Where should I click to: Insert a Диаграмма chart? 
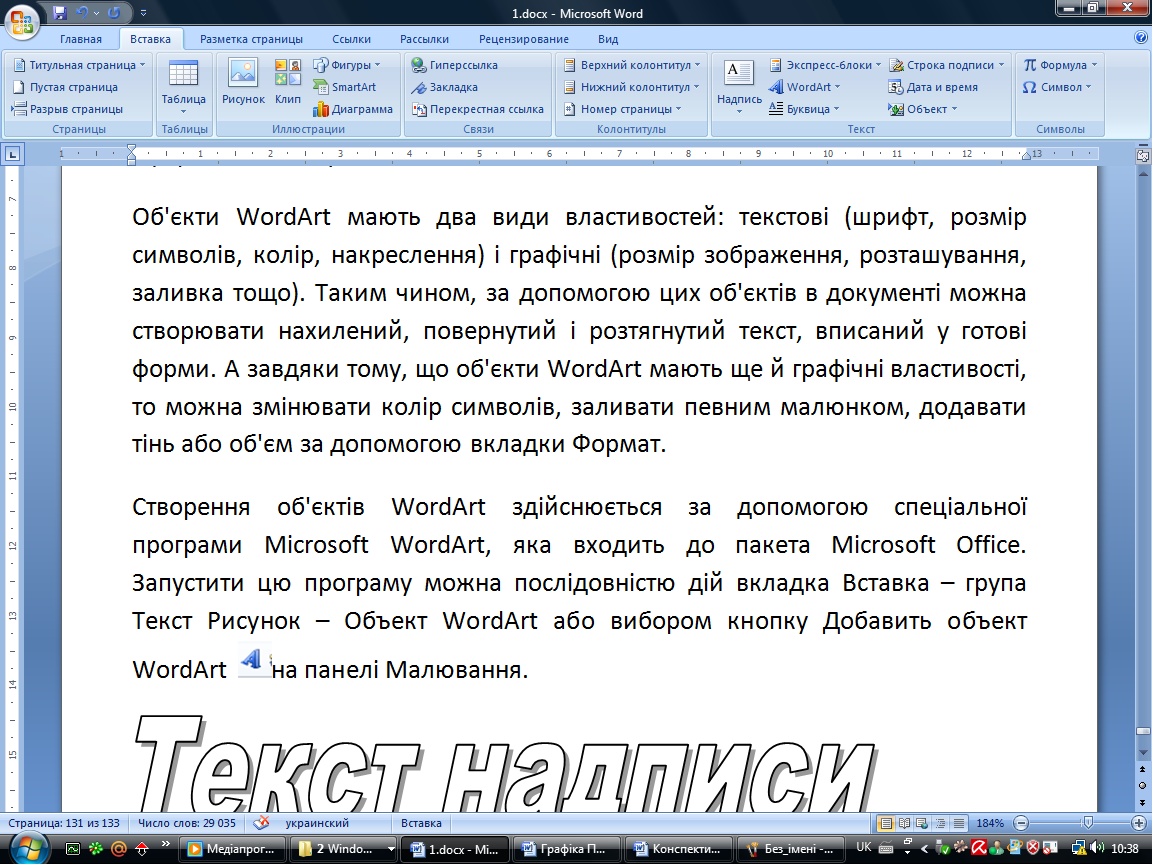coord(353,109)
